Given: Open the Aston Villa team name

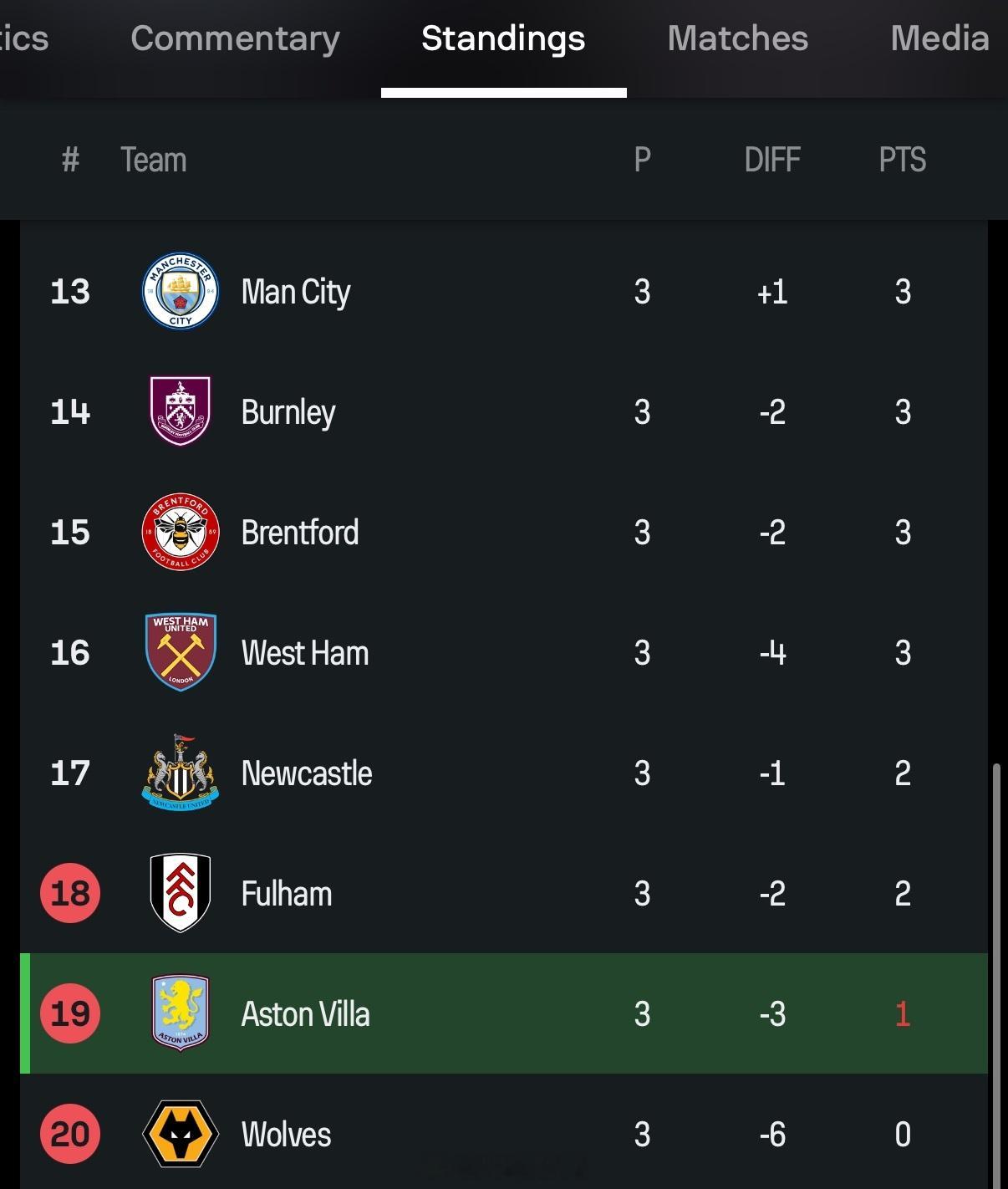Looking at the screenshot, I should click(306, 1014).
